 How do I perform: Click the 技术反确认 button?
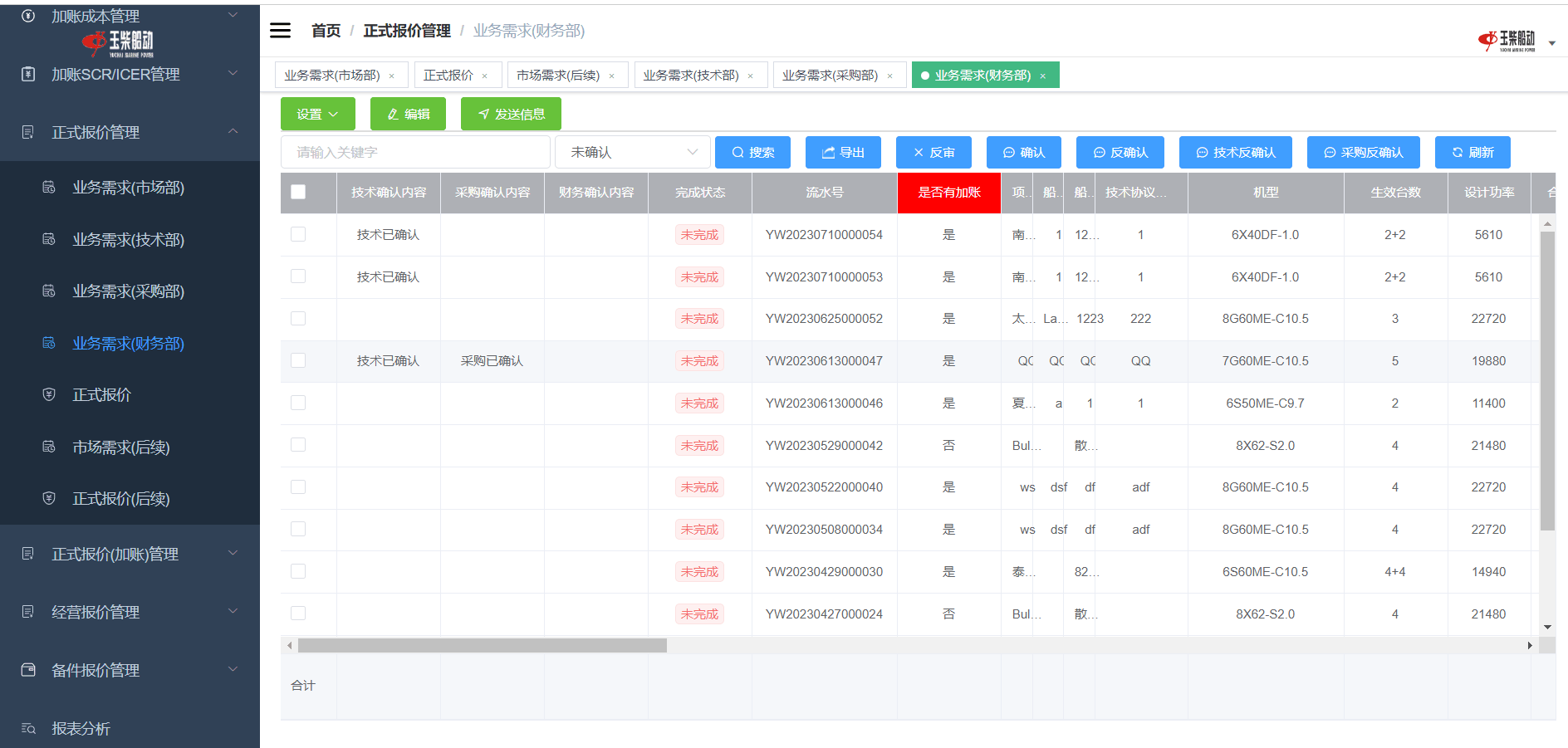coord(1235,153)
